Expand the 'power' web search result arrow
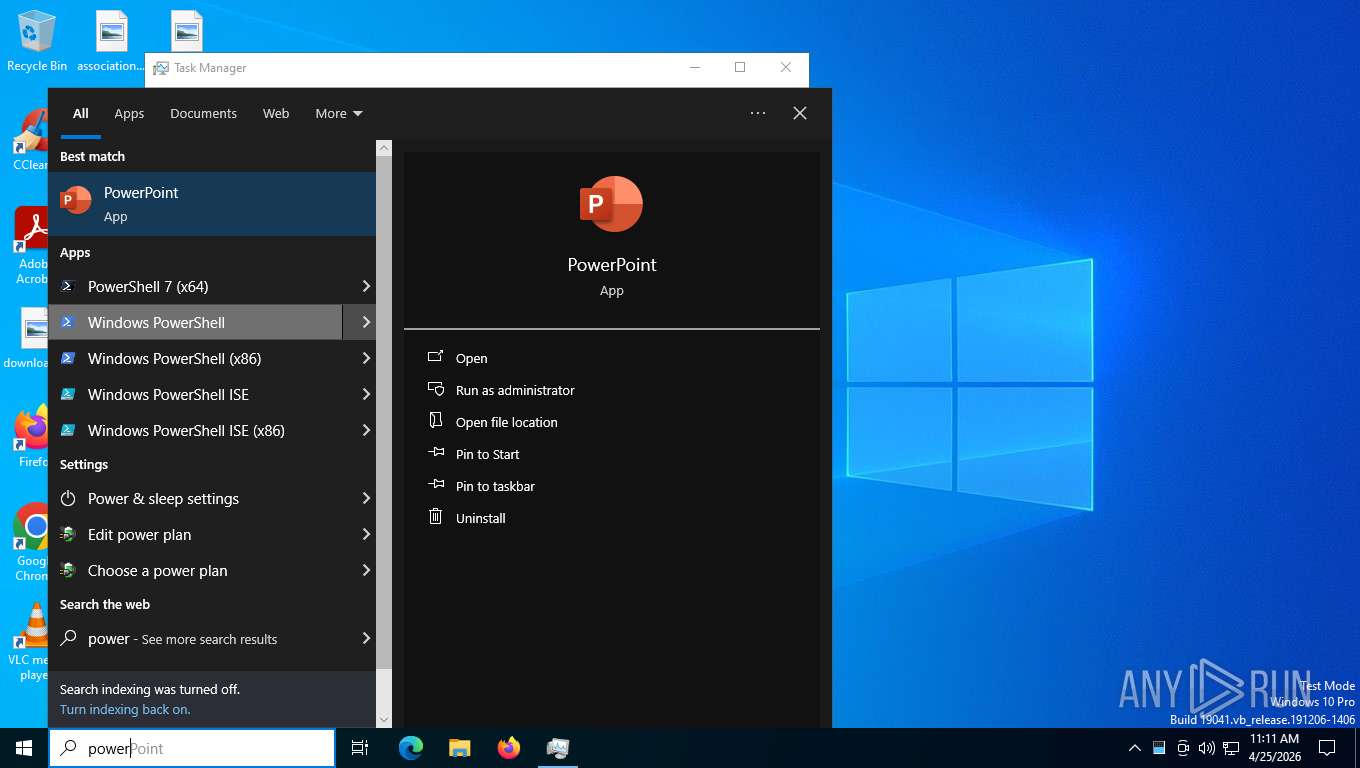1360x768 pixels. (366, 638)
